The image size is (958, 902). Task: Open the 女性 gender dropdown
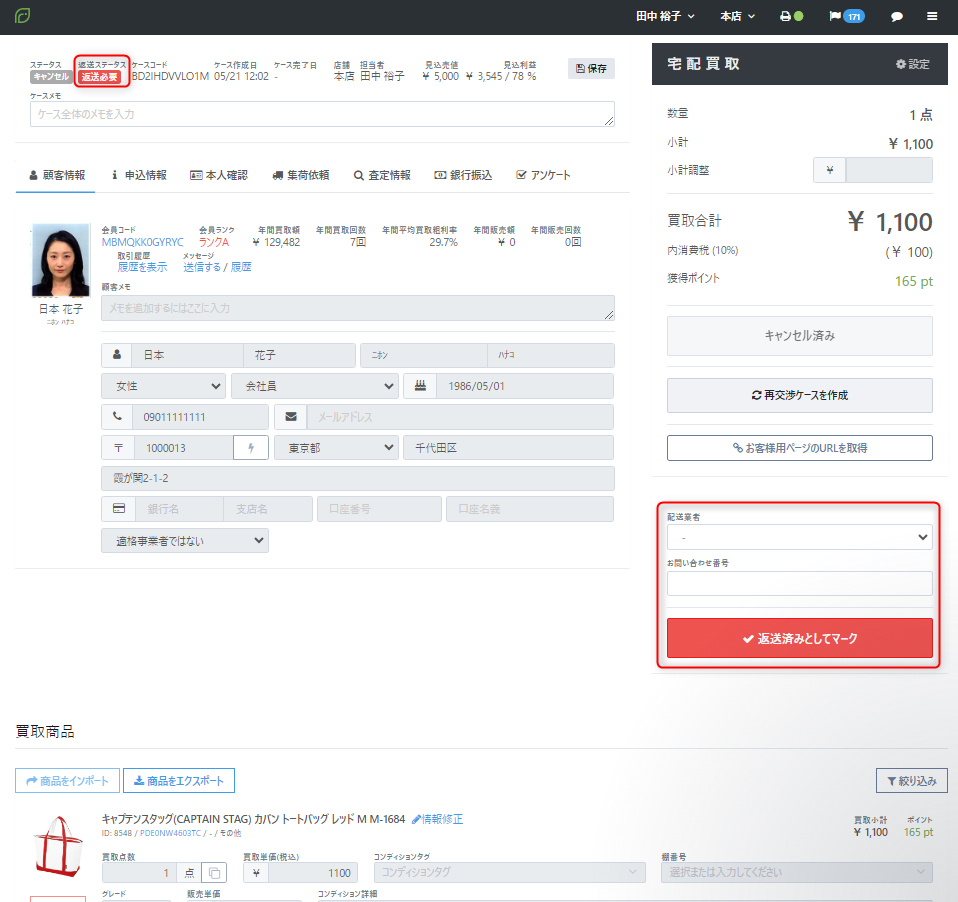pyautogui.click(x=163, y=386)
